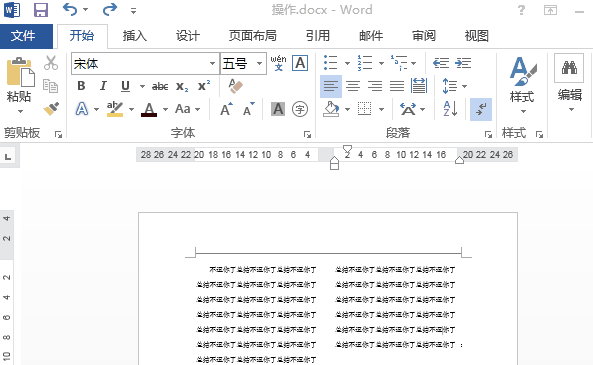Click the 粘贴 paste button
Image resolution: width=593 pixels, height=365 pixels.
click(x=20, y=85)
